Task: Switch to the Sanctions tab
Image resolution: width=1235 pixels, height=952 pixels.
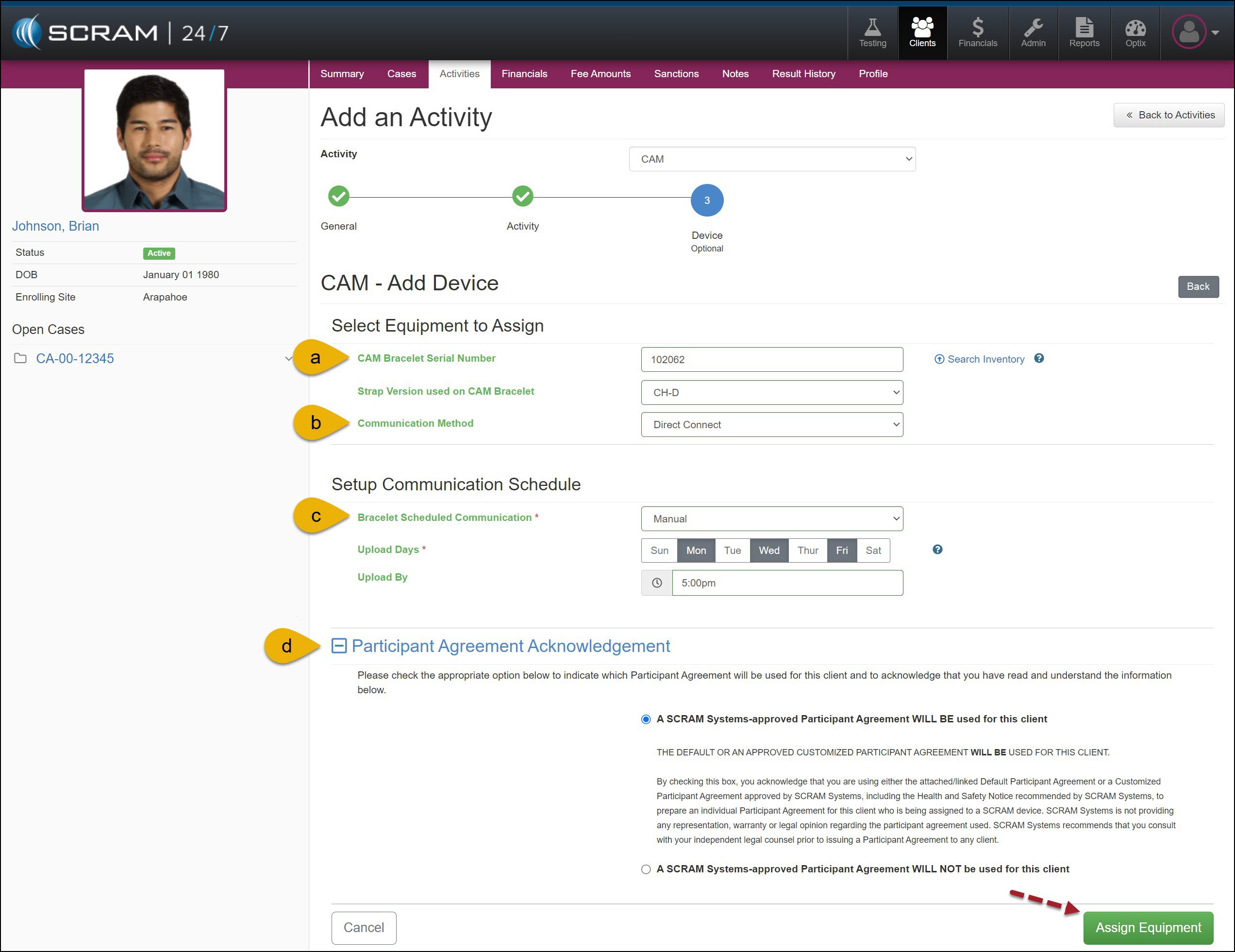Action: point(676,74)
